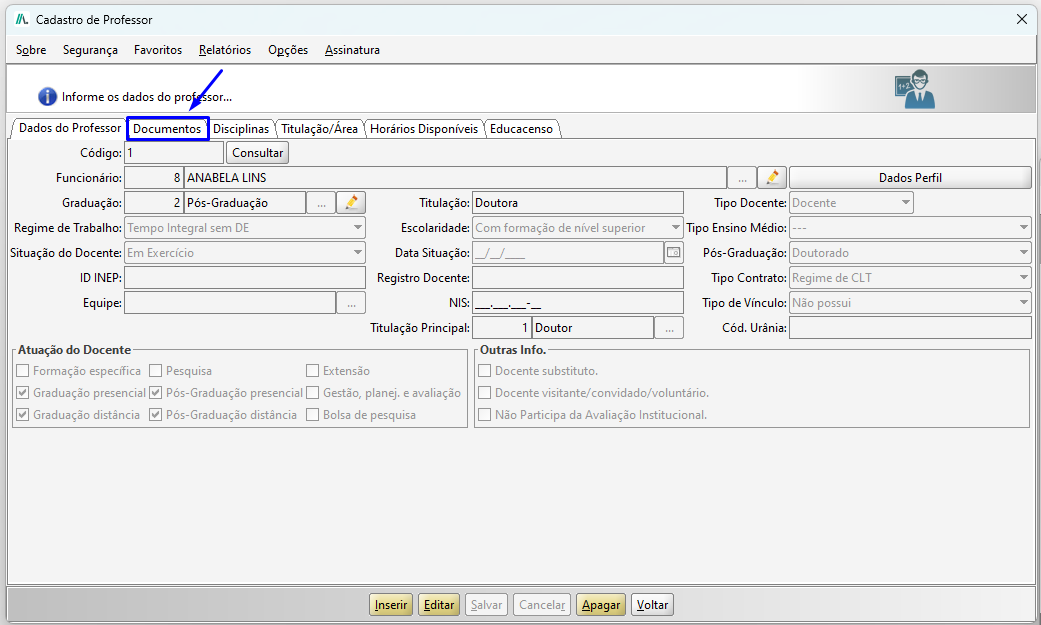The image size is (1041, 625).
Task: Toggle Formação específica checkbox
Action: tap(23, 371)
